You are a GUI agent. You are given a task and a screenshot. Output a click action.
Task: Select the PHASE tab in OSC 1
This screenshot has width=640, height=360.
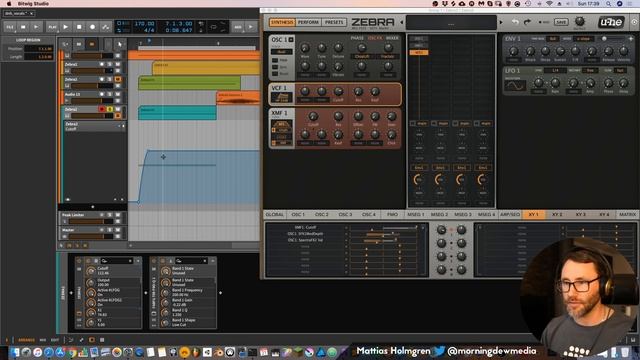[357, 38]
